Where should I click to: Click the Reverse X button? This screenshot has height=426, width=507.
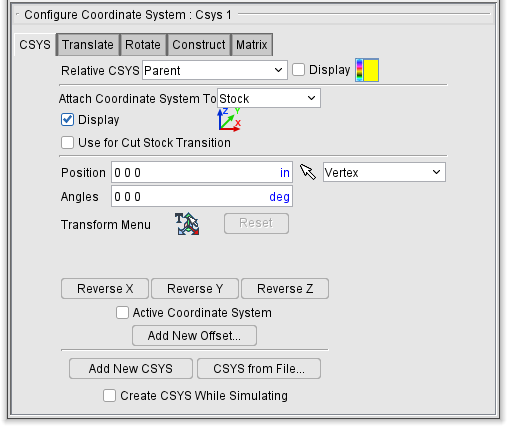point(105,289)
